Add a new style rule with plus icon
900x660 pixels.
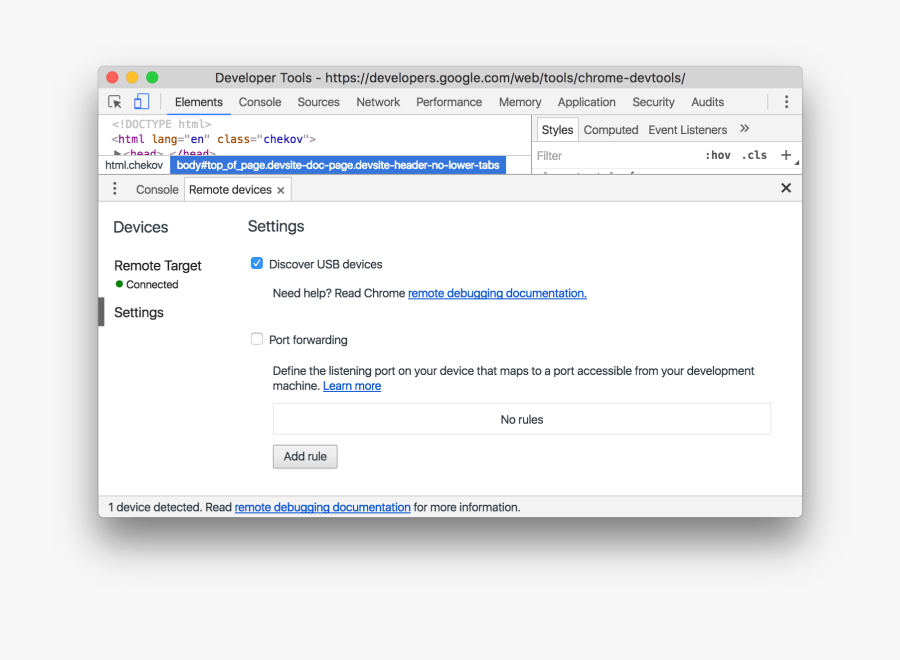786,155
